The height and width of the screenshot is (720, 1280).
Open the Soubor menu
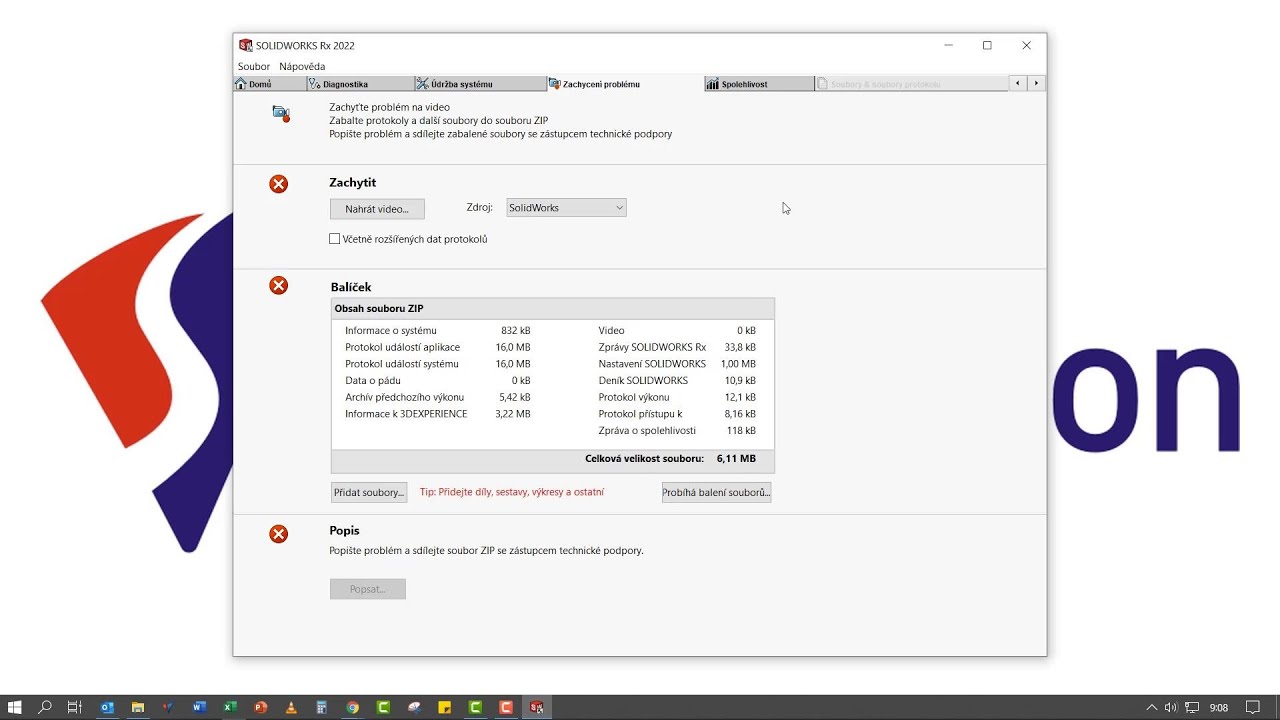254,66
